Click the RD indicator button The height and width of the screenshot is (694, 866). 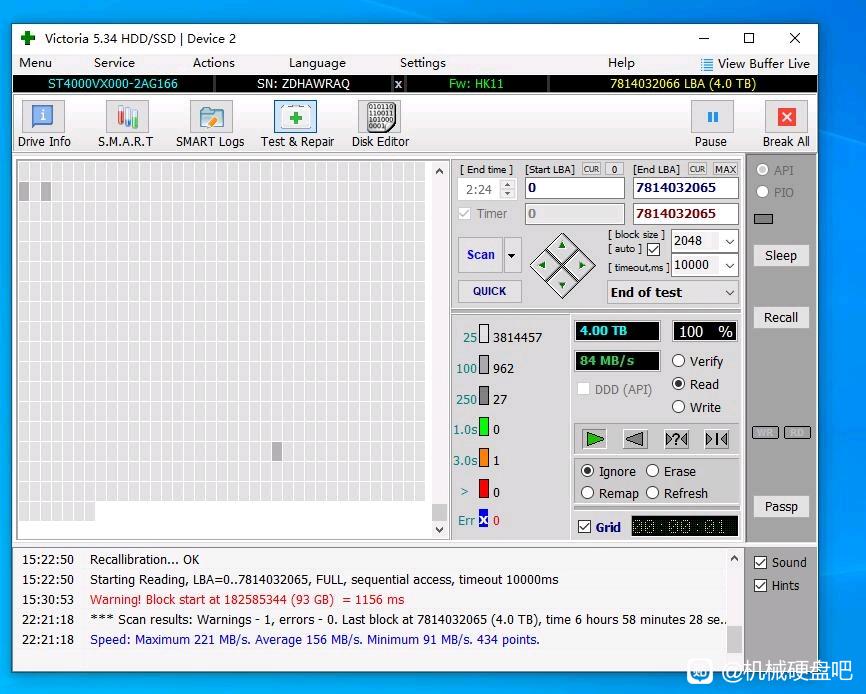tap(797, 432)
